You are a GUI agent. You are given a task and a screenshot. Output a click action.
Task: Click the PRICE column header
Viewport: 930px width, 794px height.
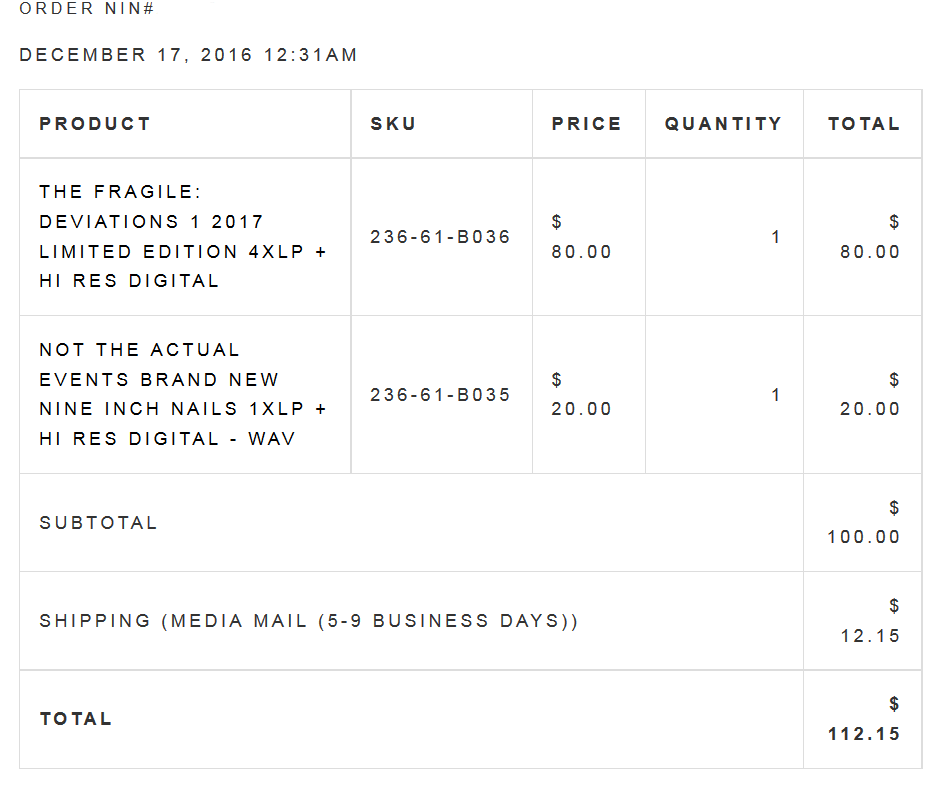pyautogui.click(x=586, y=124)
